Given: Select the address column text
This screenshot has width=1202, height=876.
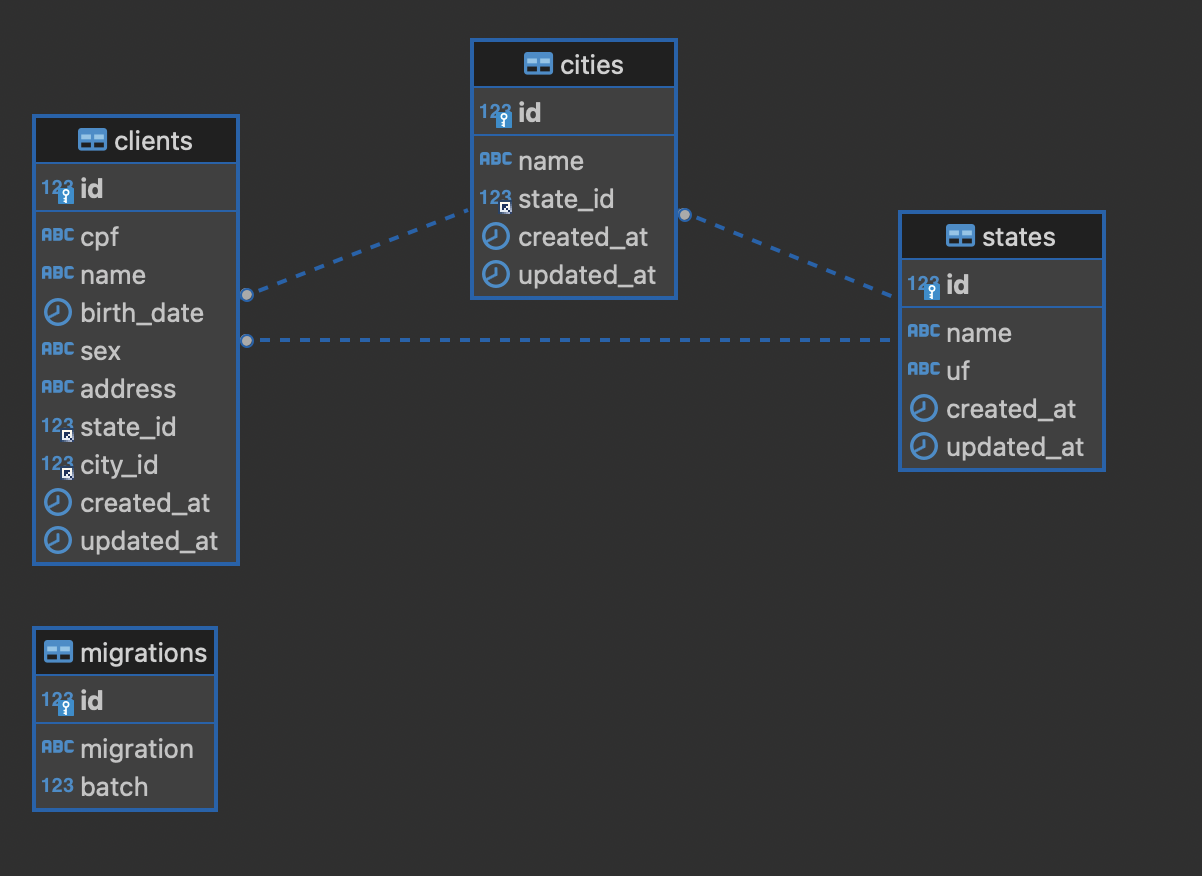Looking at the screenshot, I should pyautogui.click(x=128, y=389).
